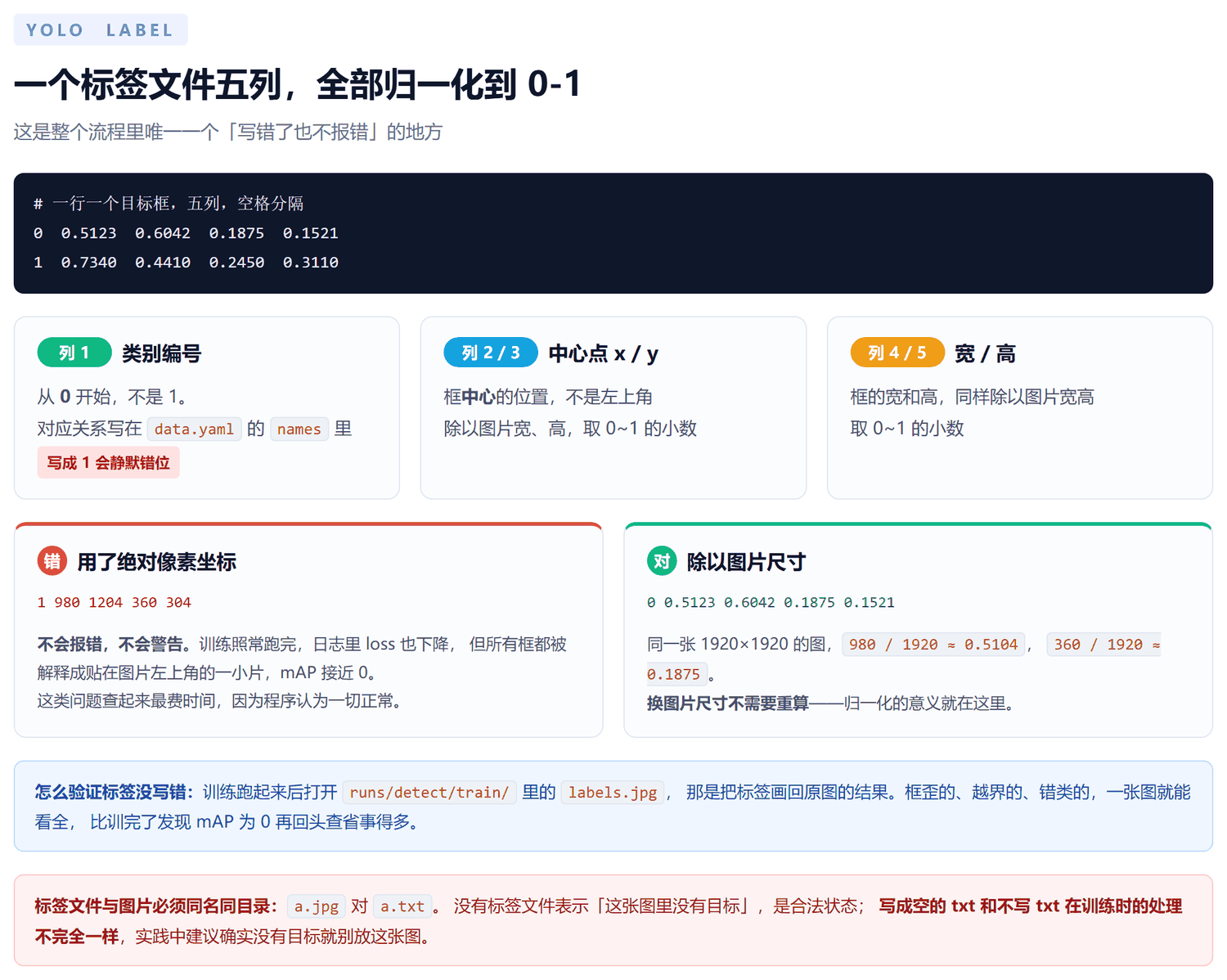Screen dimensions: 1227x980
Task: Click the line 框的宽和高，同样除以图片宽高
Action: [973, 398]
